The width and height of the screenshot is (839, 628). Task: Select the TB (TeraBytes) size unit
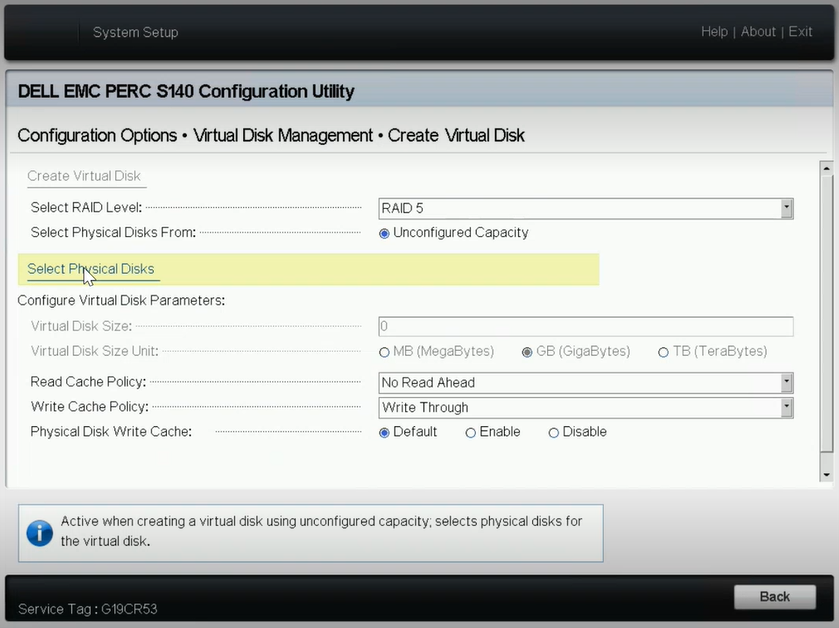coord(663,352)
